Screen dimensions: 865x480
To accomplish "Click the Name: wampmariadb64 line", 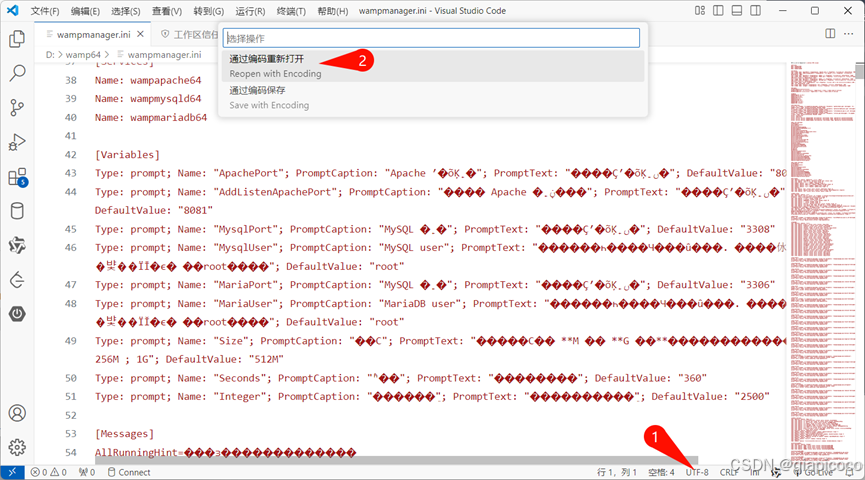I will 151,118.
